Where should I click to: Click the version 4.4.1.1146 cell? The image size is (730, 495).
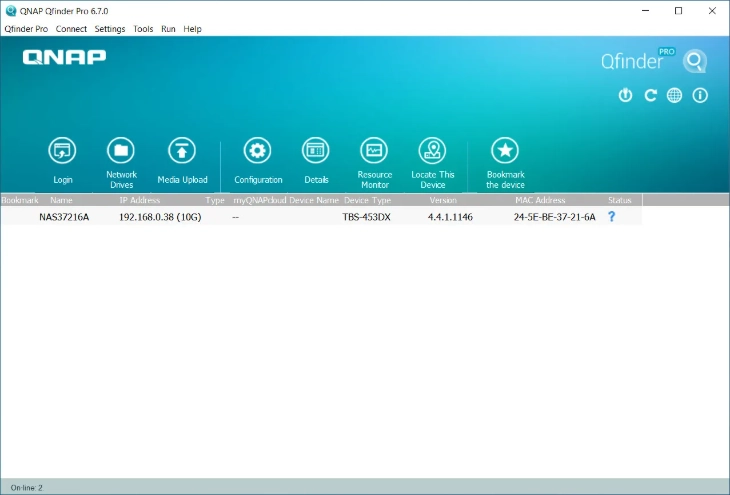click(450, 217)
